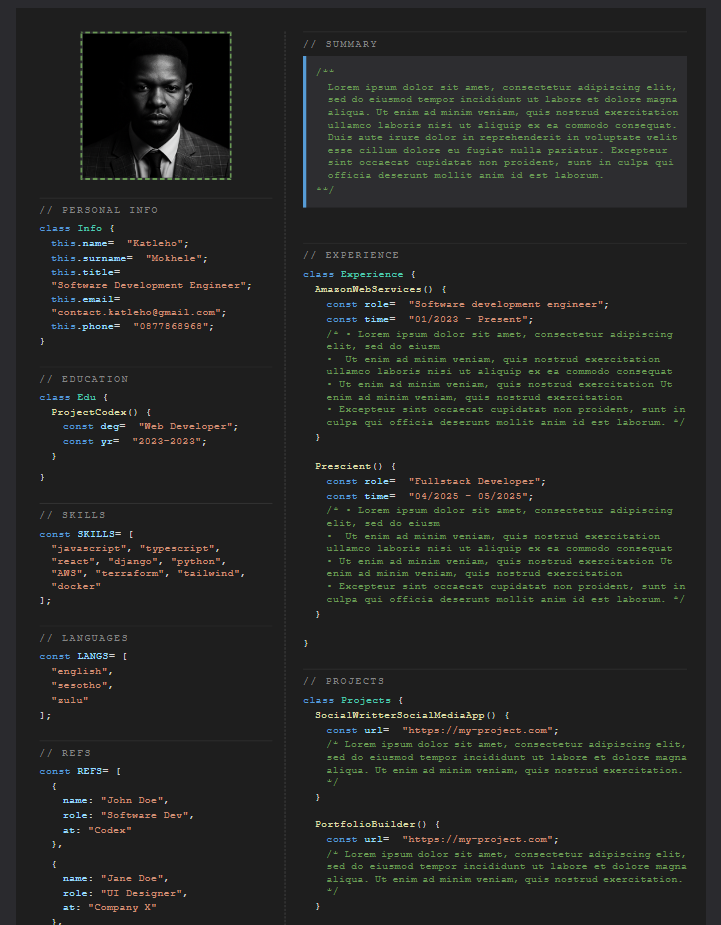Click the role "UI Designer"
721x925 pixels.
pyautogui.click(x=144, y=893)
